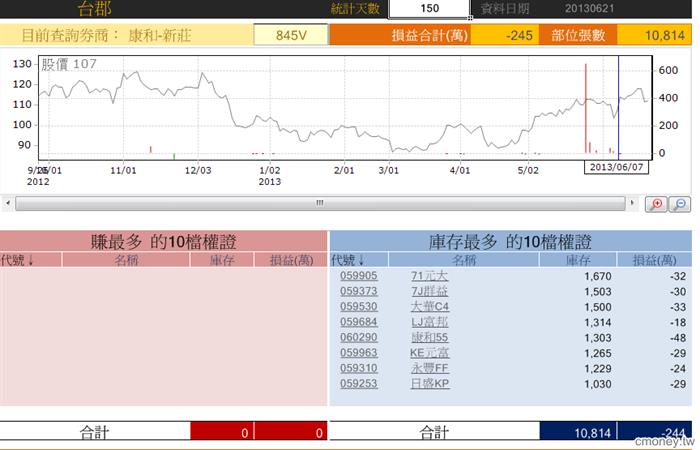Viewport: 700px width, 450px height.
Task: Open warrant code 059373 link
Action: [x=358, y=291]
